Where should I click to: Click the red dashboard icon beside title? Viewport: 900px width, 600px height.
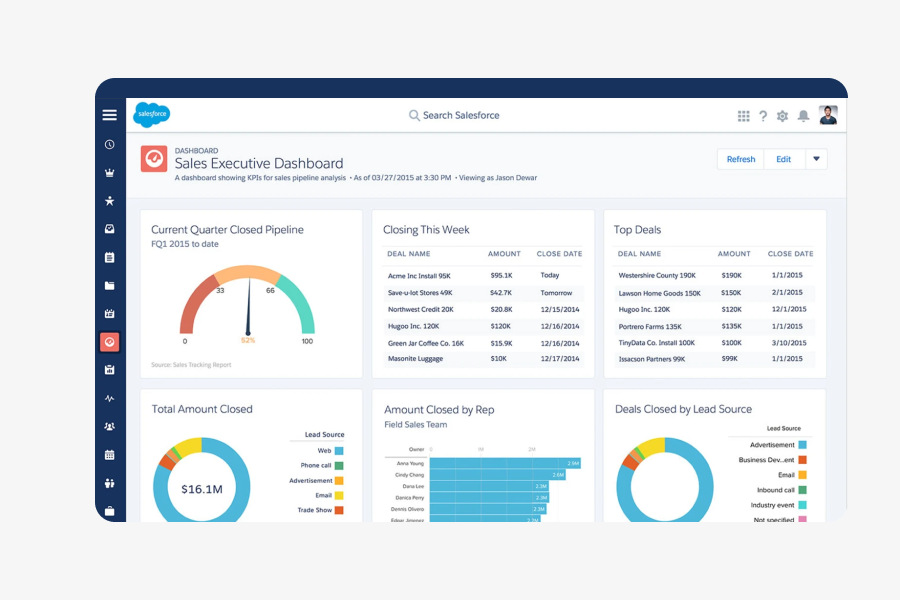154,158
